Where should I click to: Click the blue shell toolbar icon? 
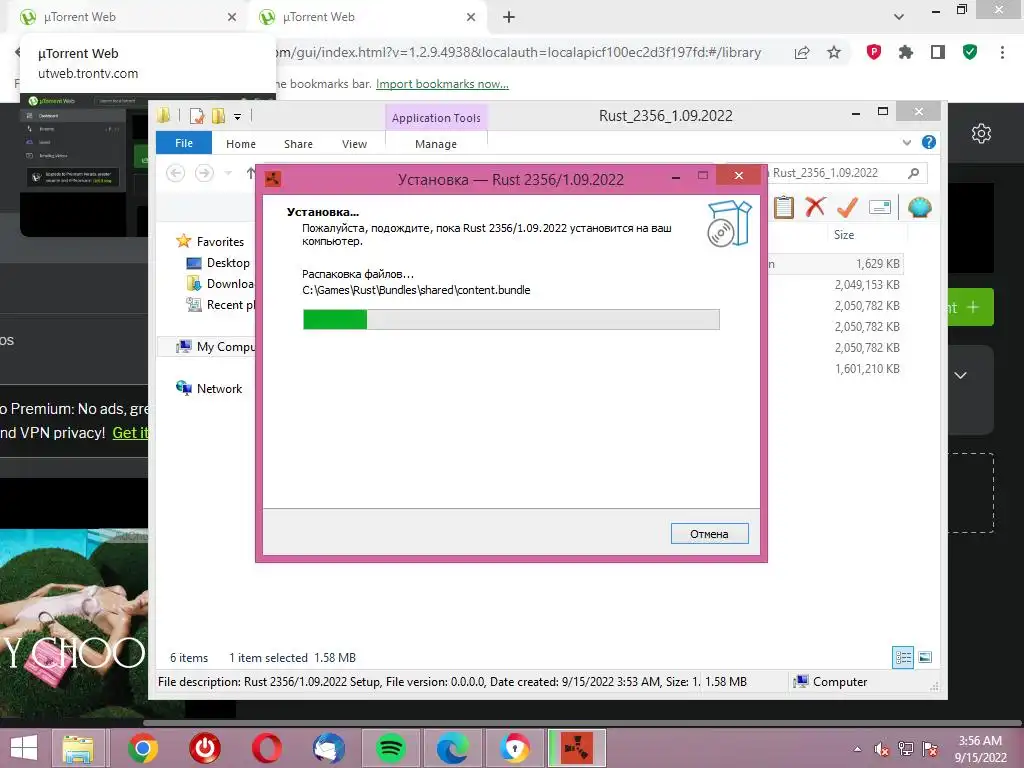pos(920,208)
